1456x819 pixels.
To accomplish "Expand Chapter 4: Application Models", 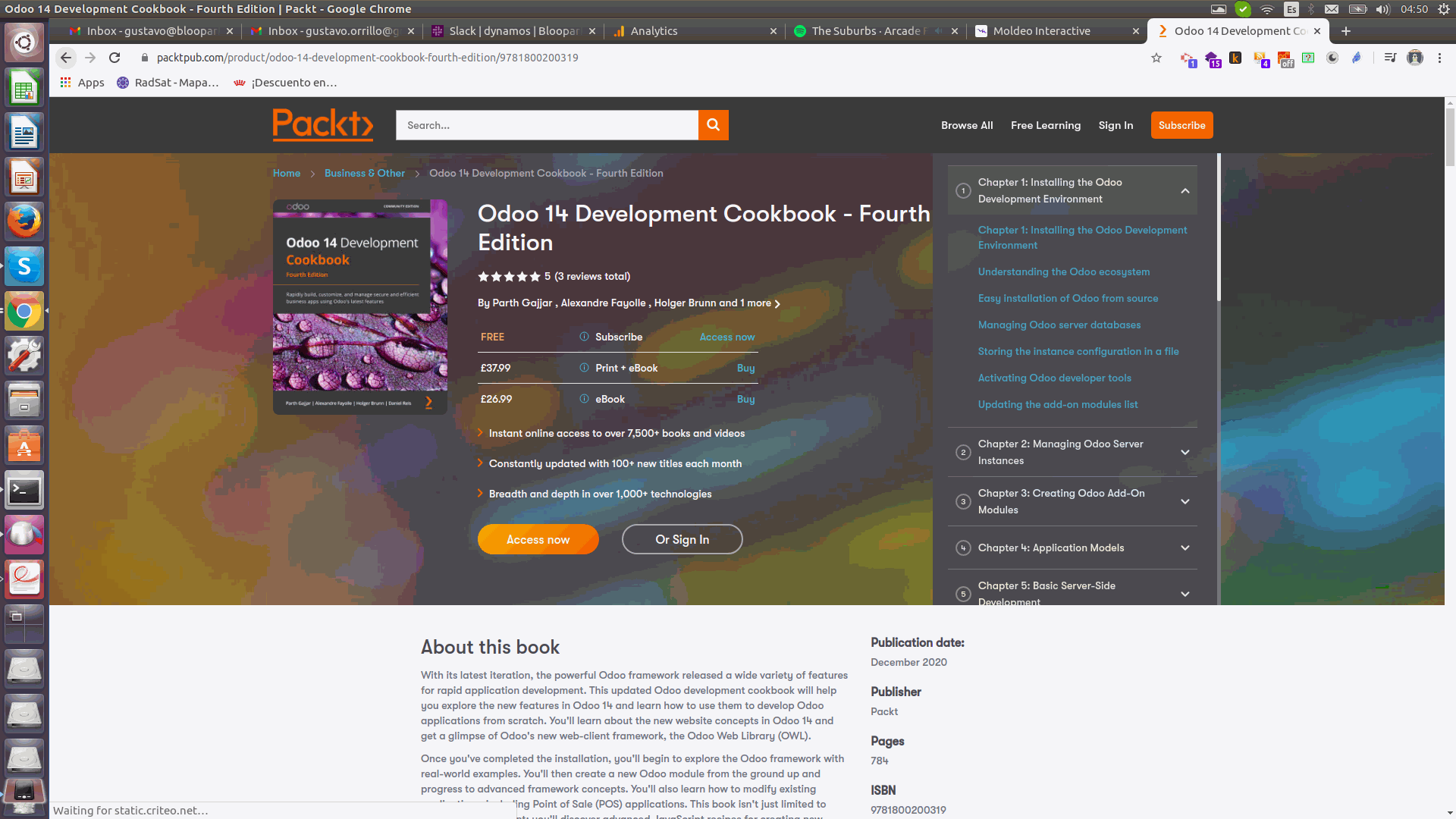I will [x=1073, y=548].
